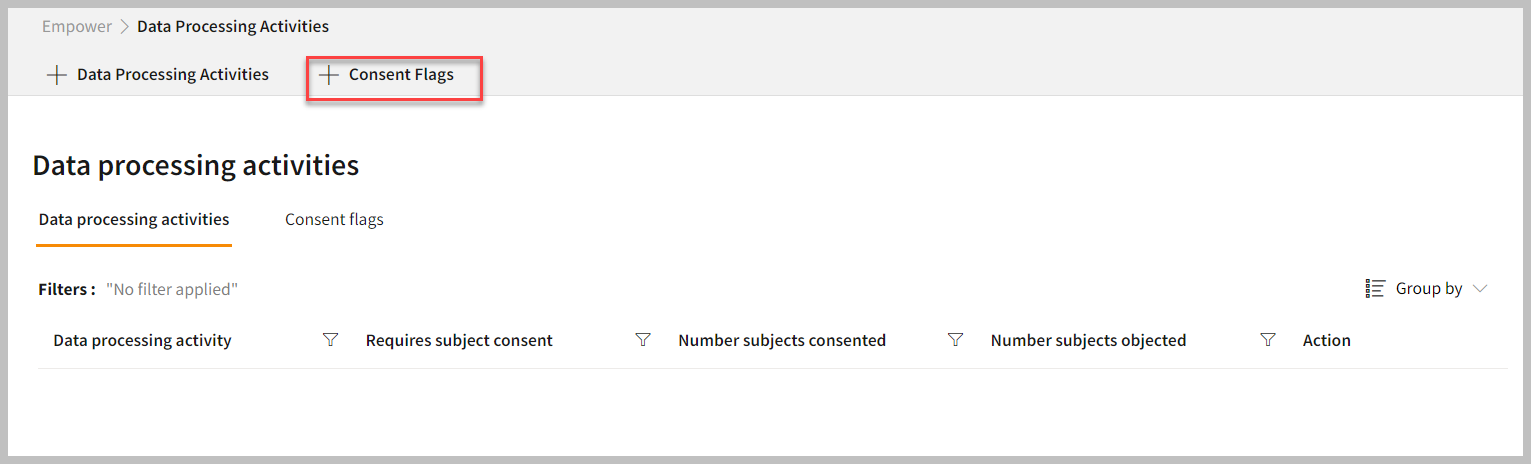Open filter for Requires subject consent column
Image resolution: width=1531 pixels, height=464 pixels.
(x=643, y=340)
